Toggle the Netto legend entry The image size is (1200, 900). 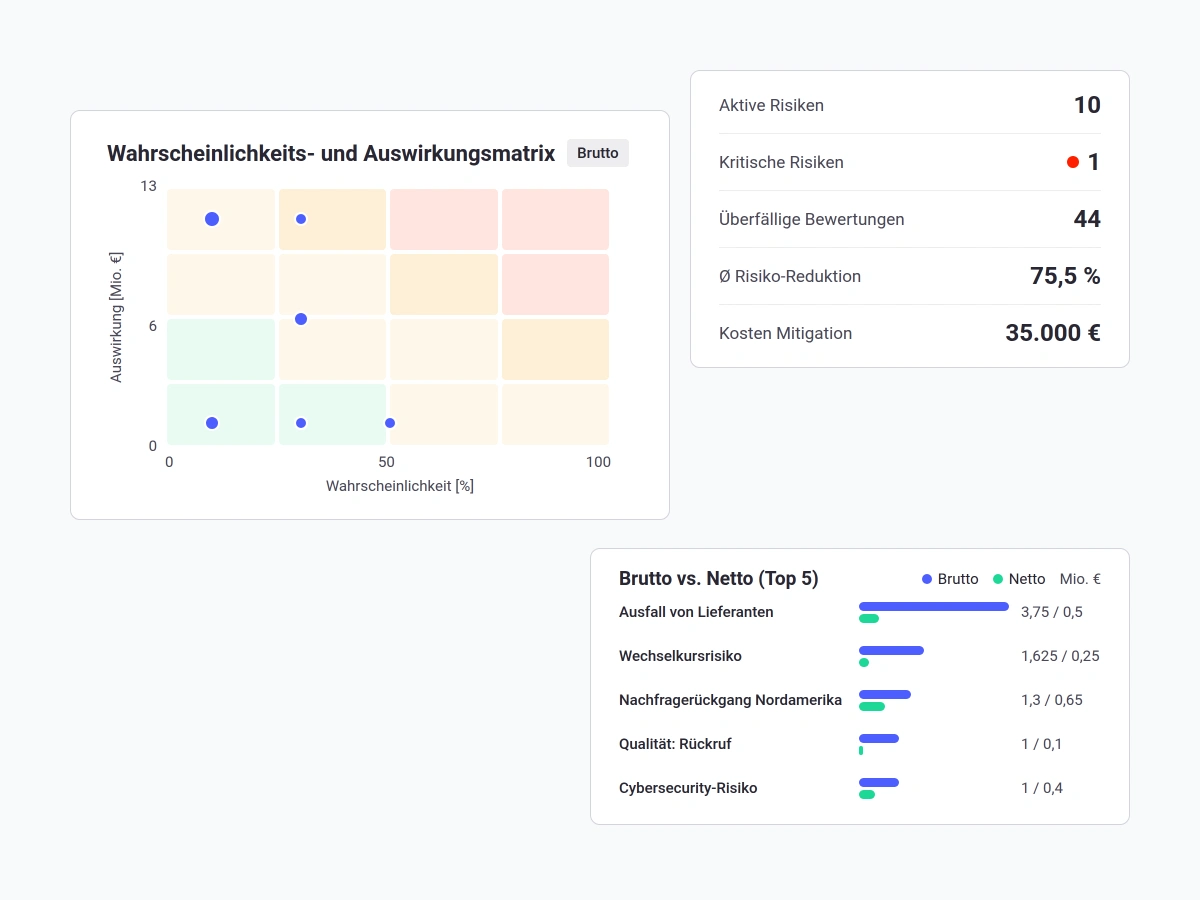click(1019, 579)
